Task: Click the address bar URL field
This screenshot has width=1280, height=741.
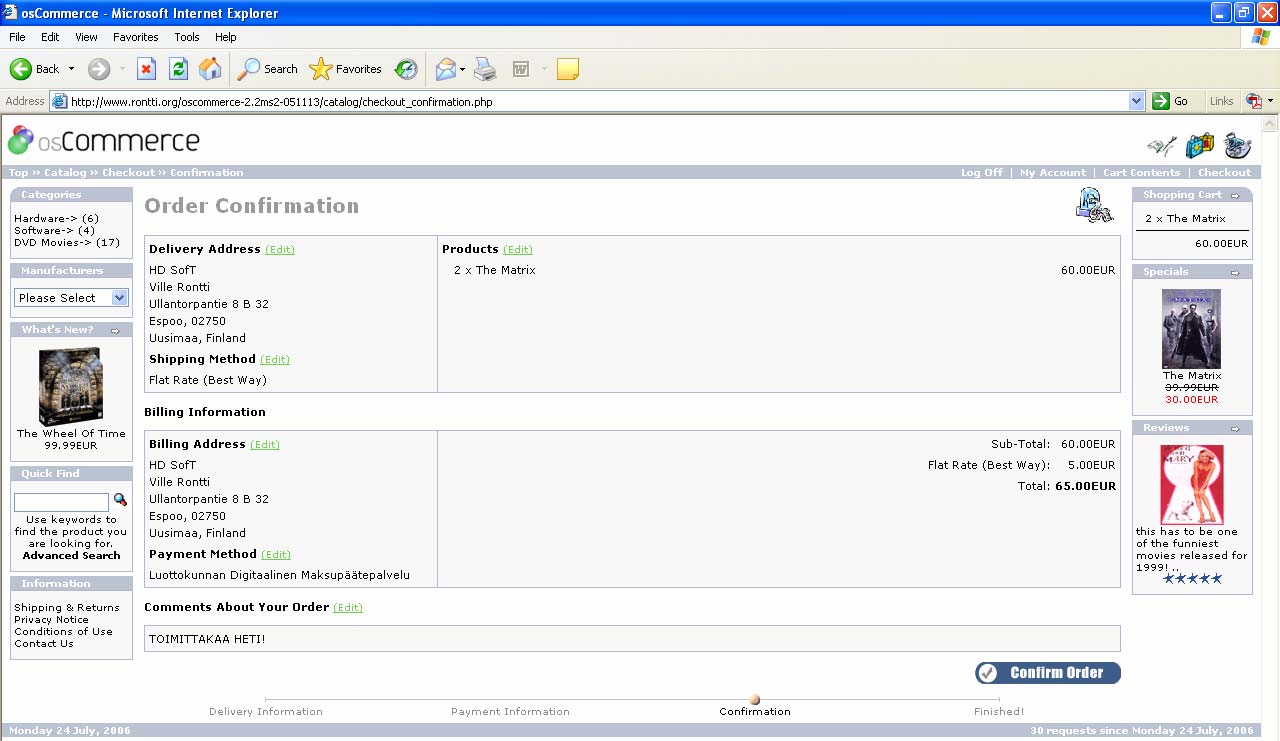Action: (598, 101)
